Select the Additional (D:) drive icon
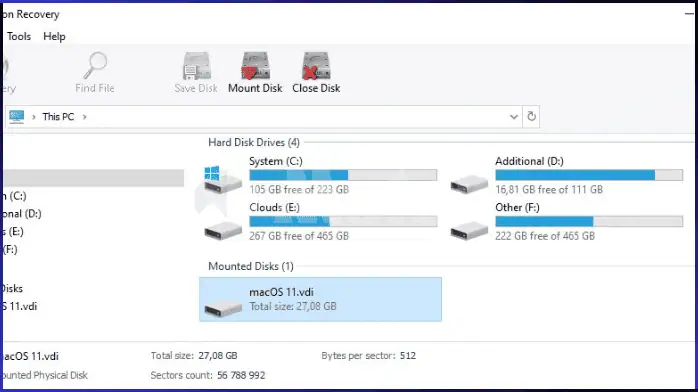This screenshot has height=392, width=698. 469,184
